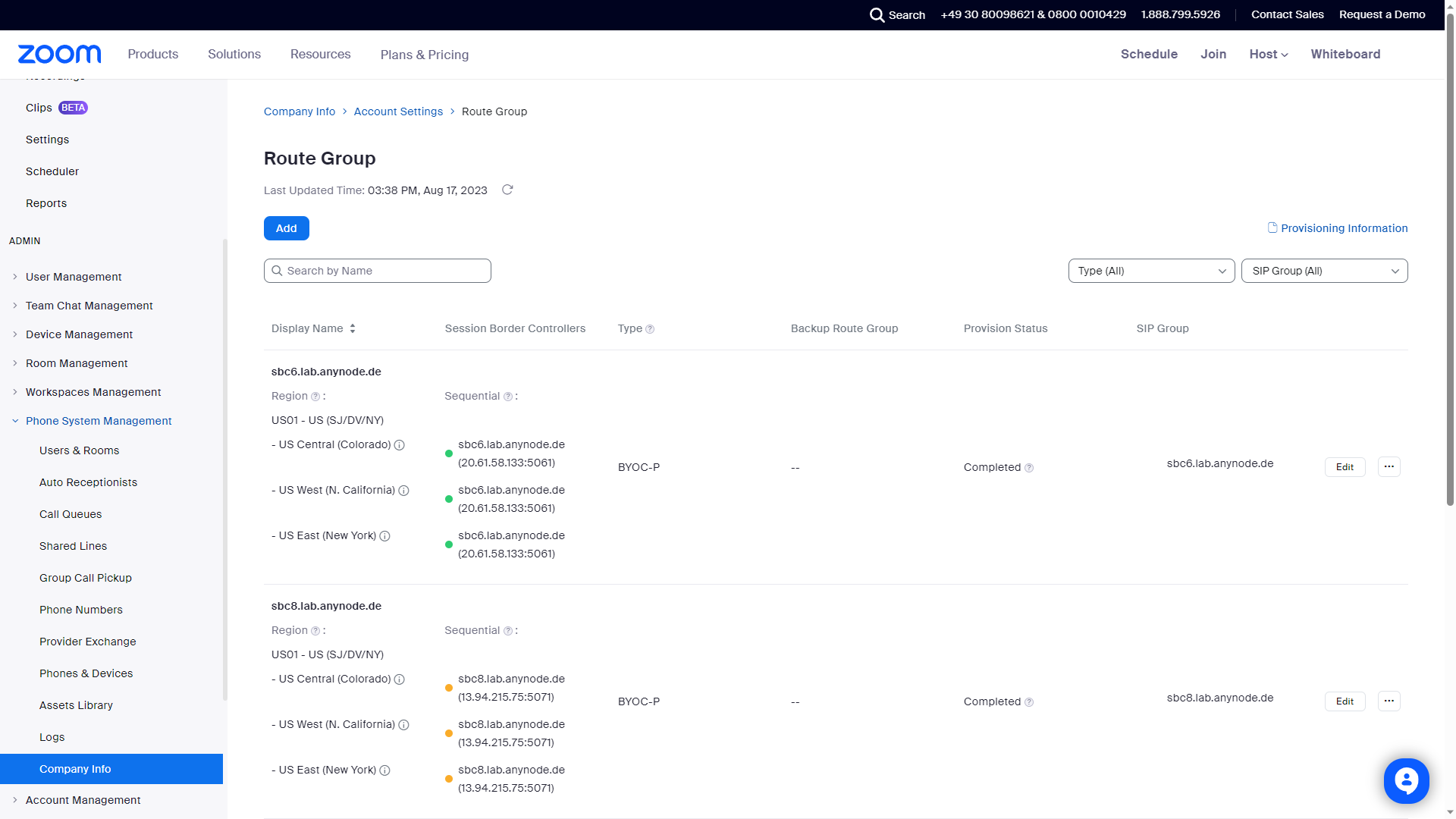Open Call Queues in sidebar
1456x819 pixels.
point(71,514)
